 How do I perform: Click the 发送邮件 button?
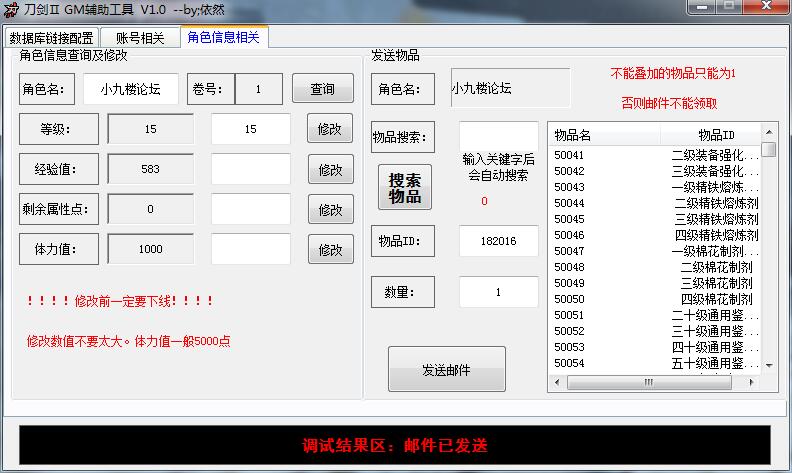447,369
